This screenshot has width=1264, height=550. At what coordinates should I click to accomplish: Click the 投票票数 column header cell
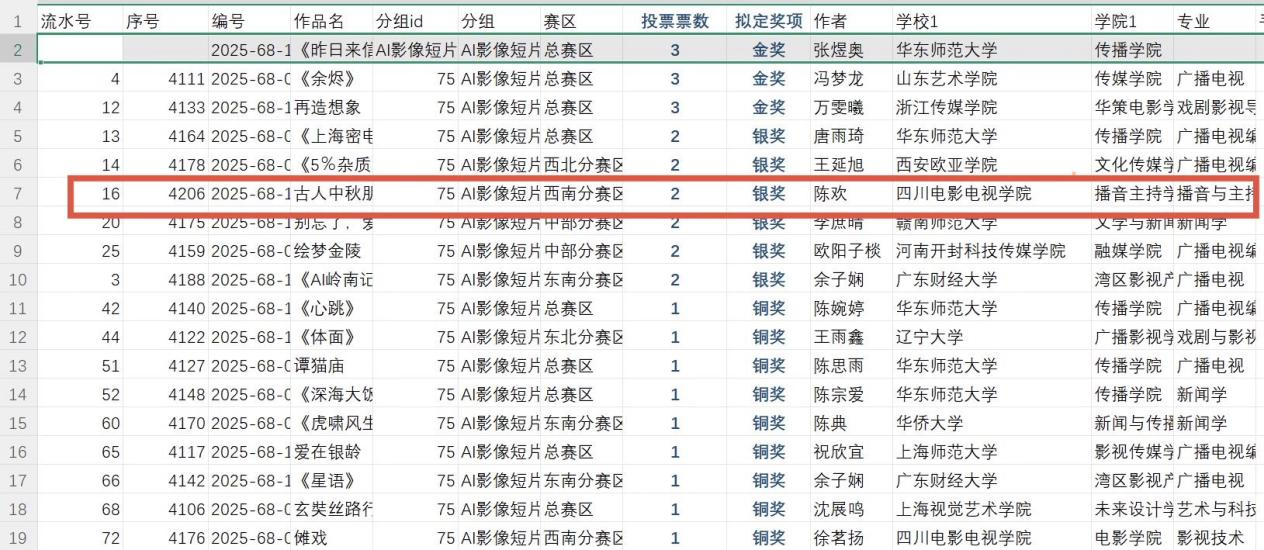coord(674,21)
